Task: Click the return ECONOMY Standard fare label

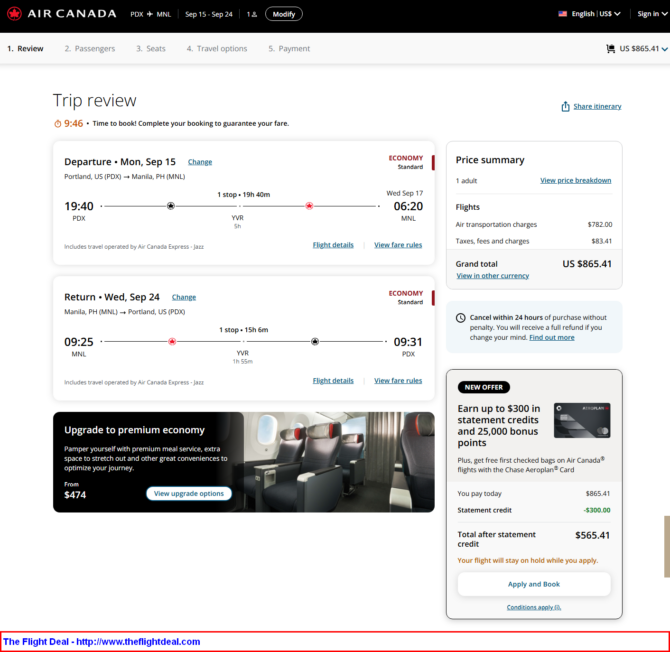Action: pos(406,298)
